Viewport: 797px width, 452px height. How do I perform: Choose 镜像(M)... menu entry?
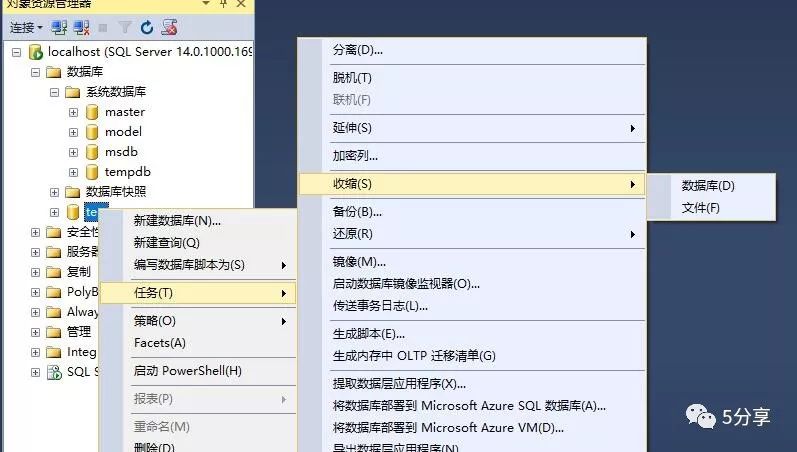pos(472,262)
